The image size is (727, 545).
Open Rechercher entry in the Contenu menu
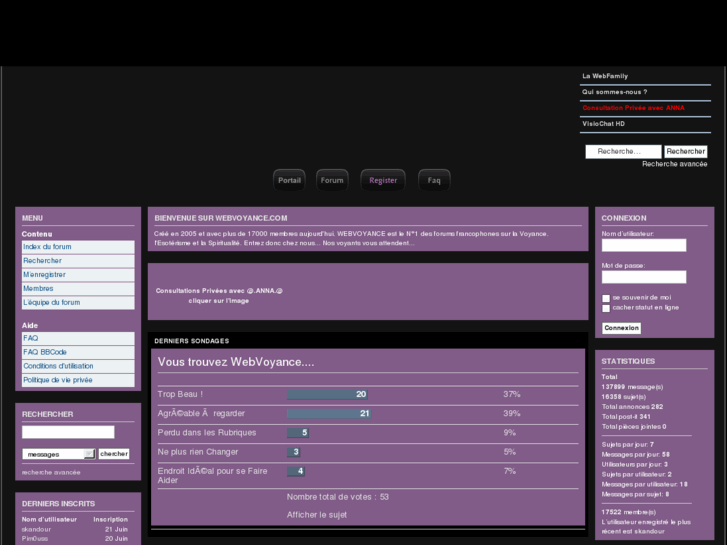tap(78, 261)
